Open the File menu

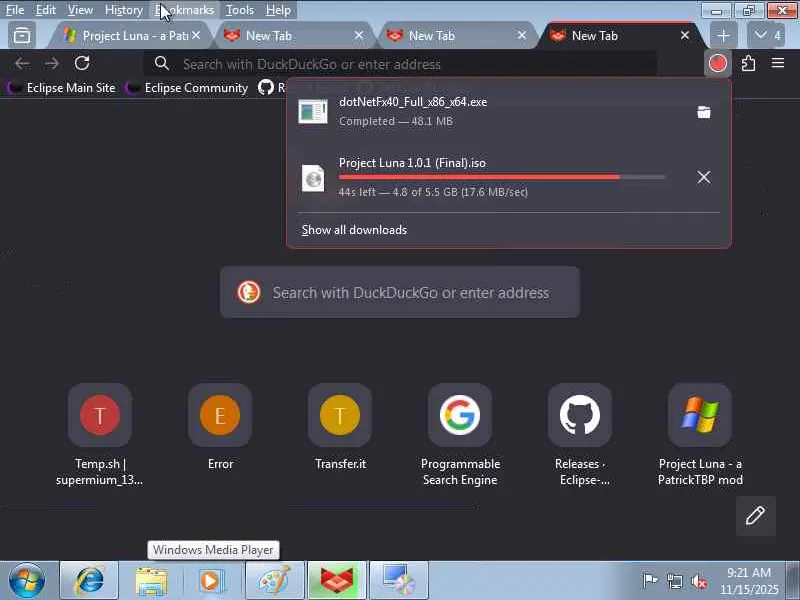[x=15, y=10]
